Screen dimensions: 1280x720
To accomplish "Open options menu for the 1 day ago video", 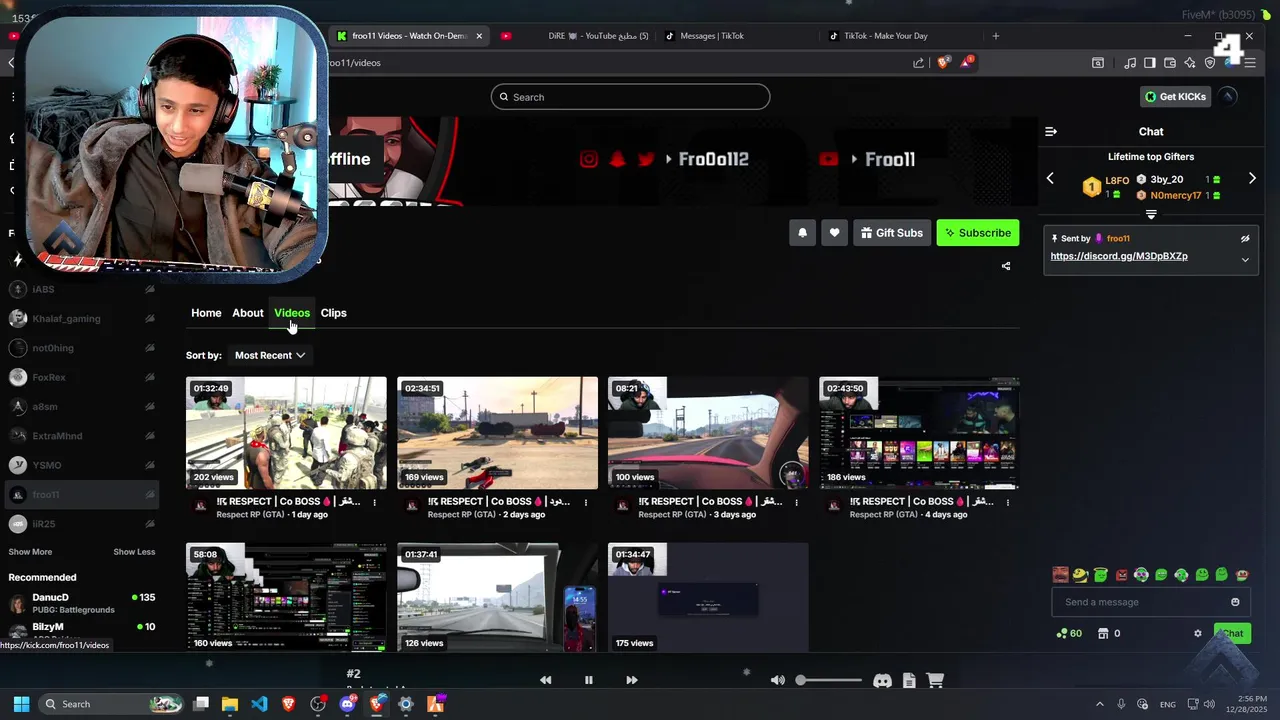I will (x=375, y=502).
